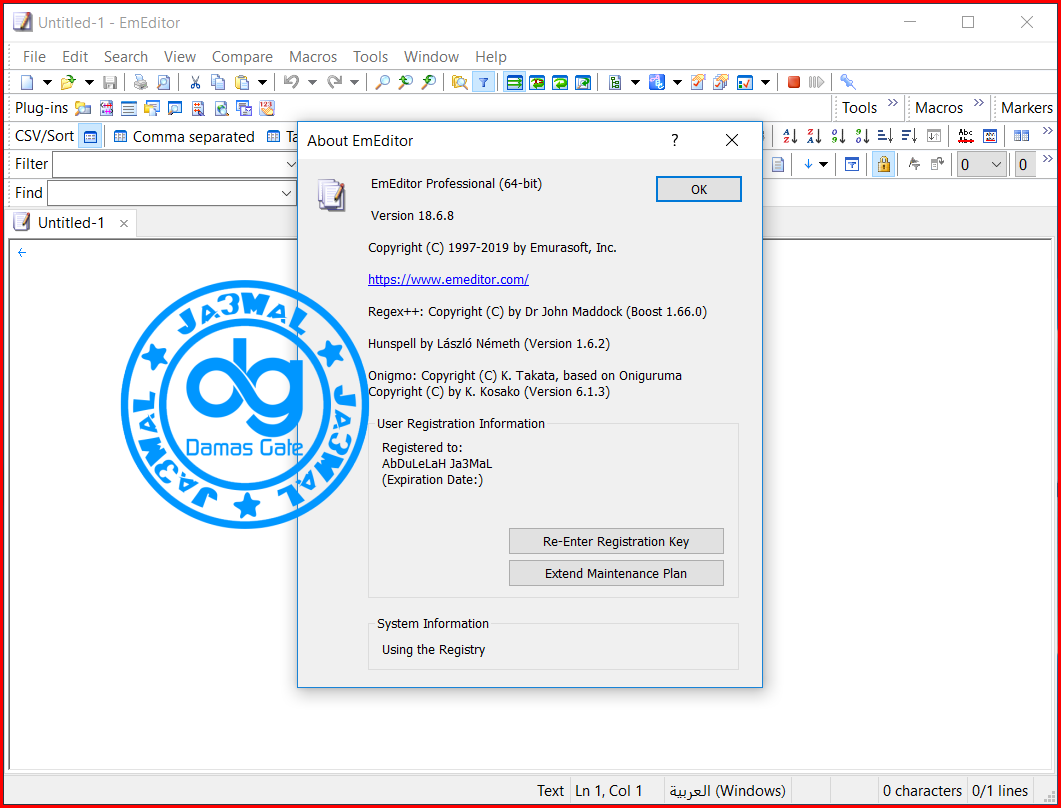Open Print Preview icon
This screenshot has width=1061, height=808.
click(x=164, y=83)
